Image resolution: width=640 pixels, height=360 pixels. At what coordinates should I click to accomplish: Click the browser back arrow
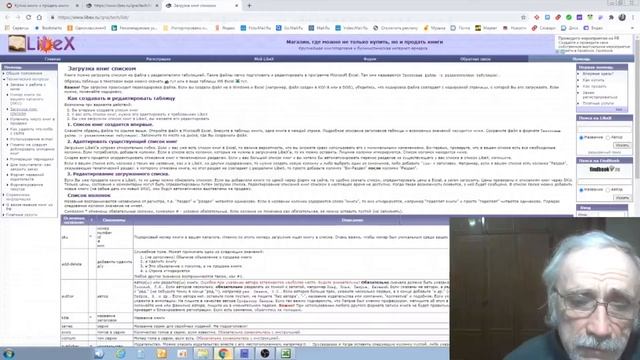pos(7,18)
